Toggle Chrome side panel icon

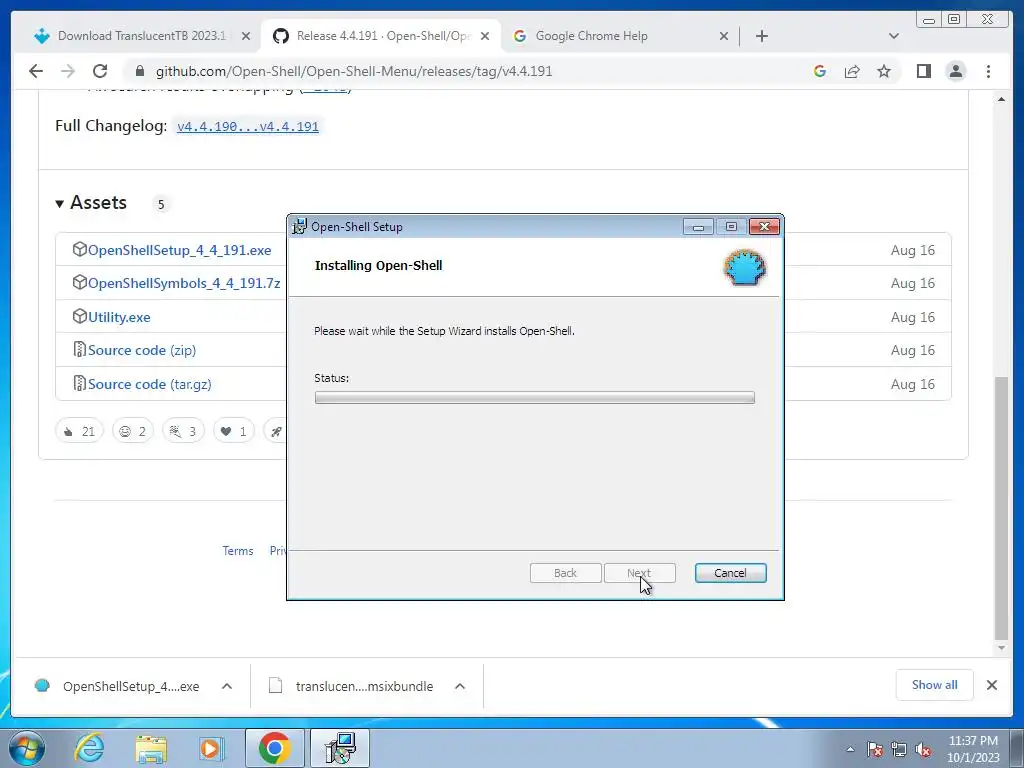(x=923, y=71)
